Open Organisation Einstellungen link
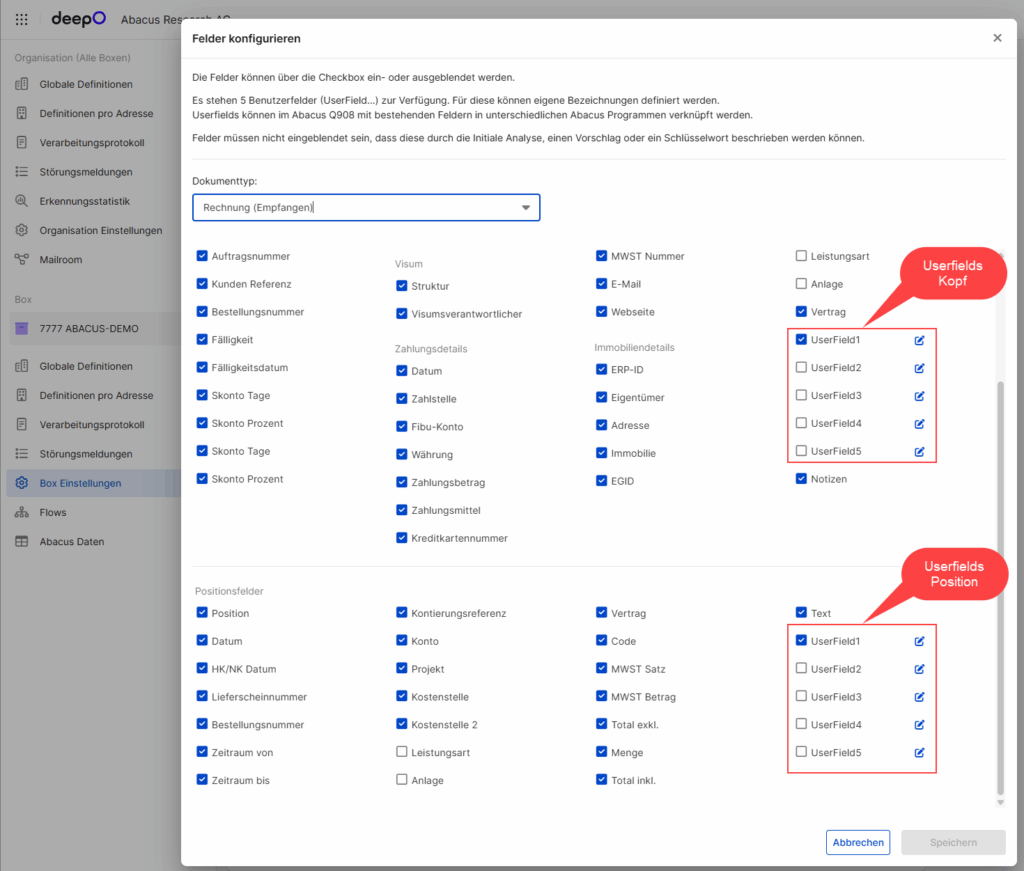 [101, 230]
